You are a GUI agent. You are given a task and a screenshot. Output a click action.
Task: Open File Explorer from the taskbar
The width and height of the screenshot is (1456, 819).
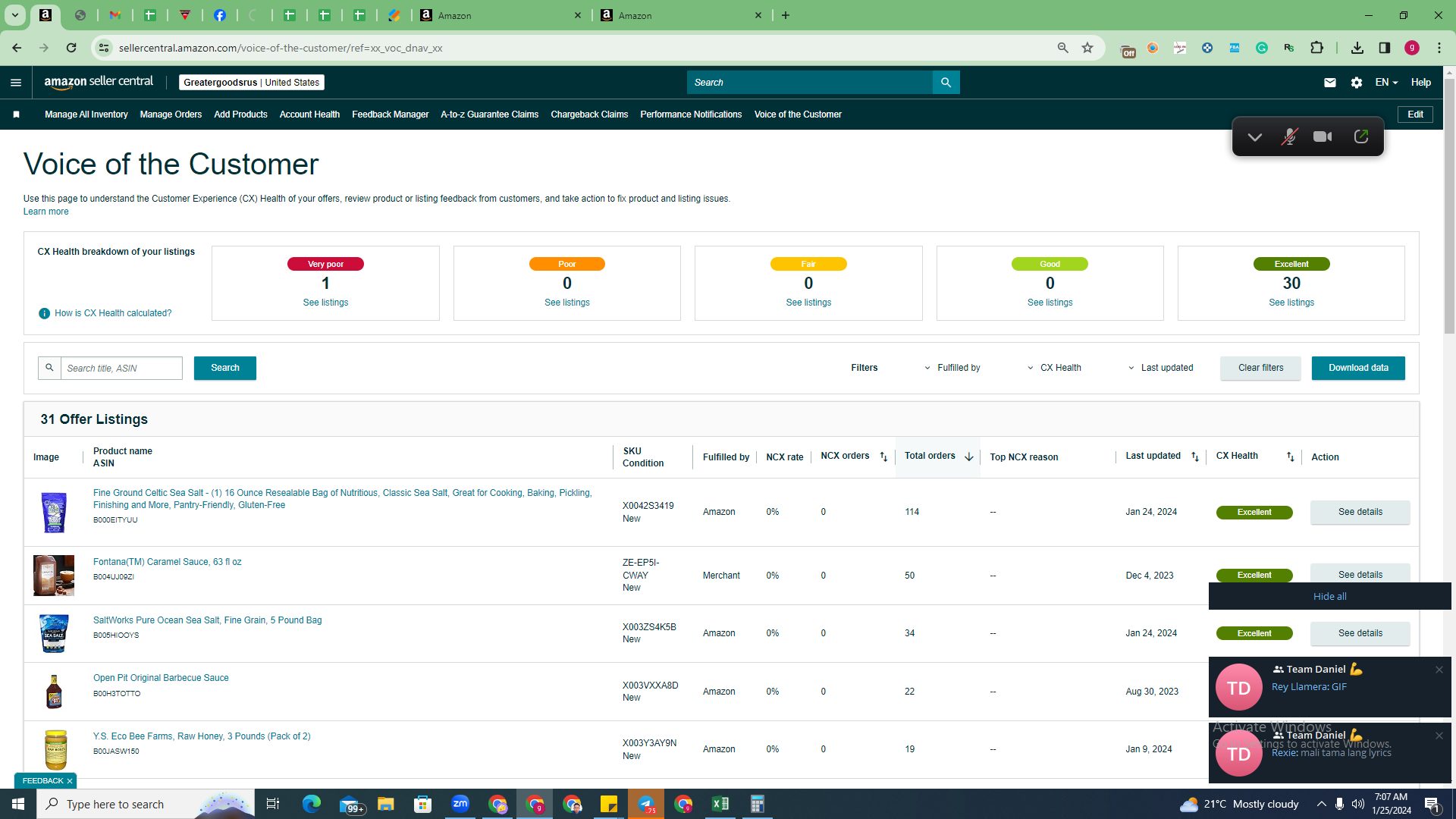(386, 804)
